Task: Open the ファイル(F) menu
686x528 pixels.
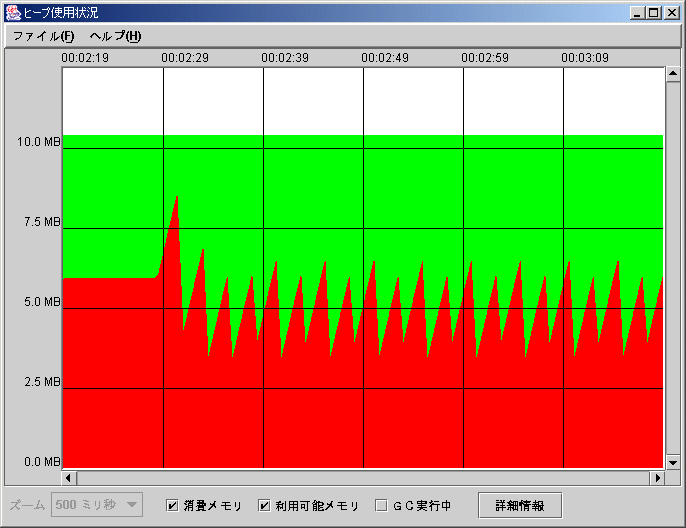Action: click(x=43, y=36)
